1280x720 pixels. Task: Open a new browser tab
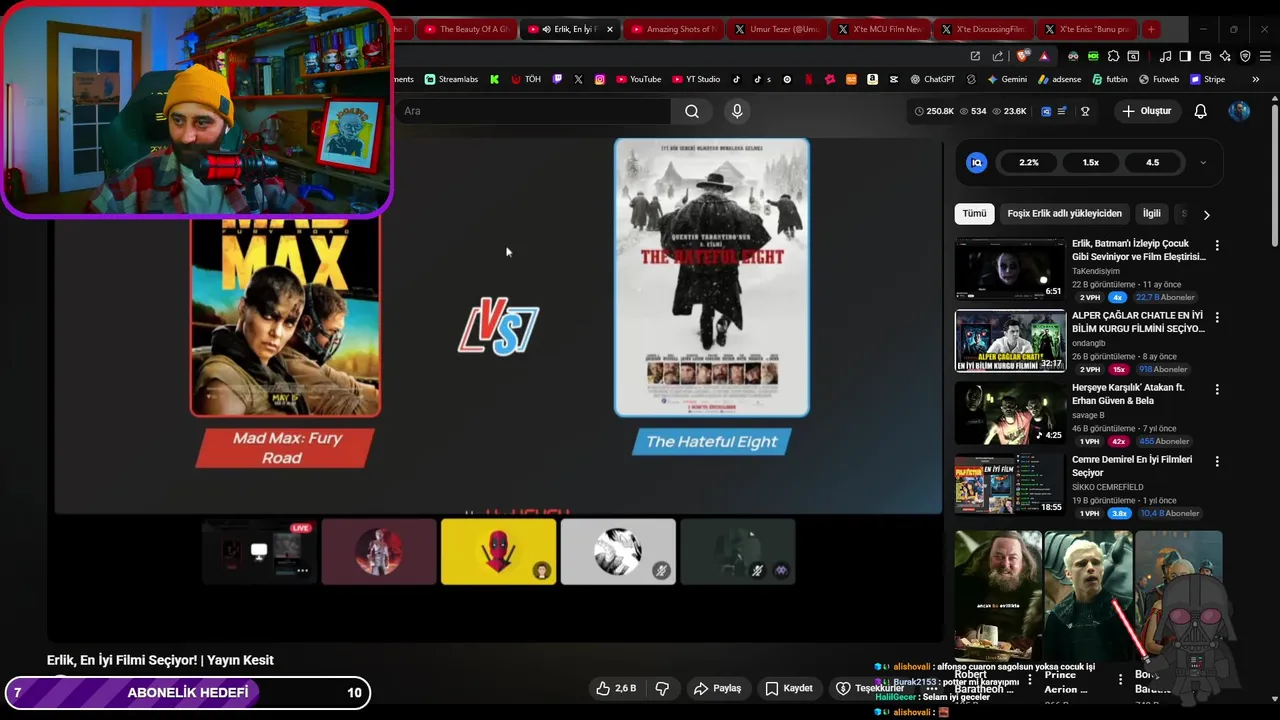click(1151, 29)
